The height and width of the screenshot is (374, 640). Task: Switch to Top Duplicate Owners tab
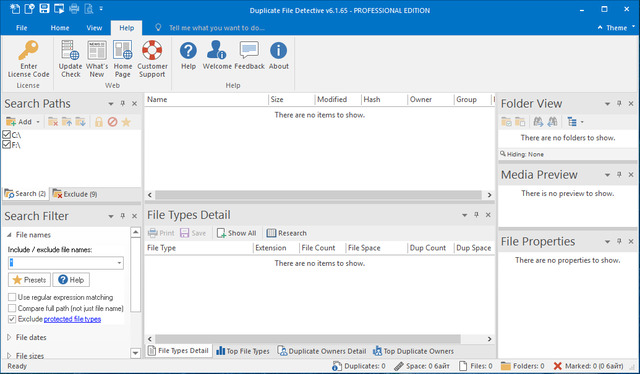pyautogui.click(x=413, y=351)
